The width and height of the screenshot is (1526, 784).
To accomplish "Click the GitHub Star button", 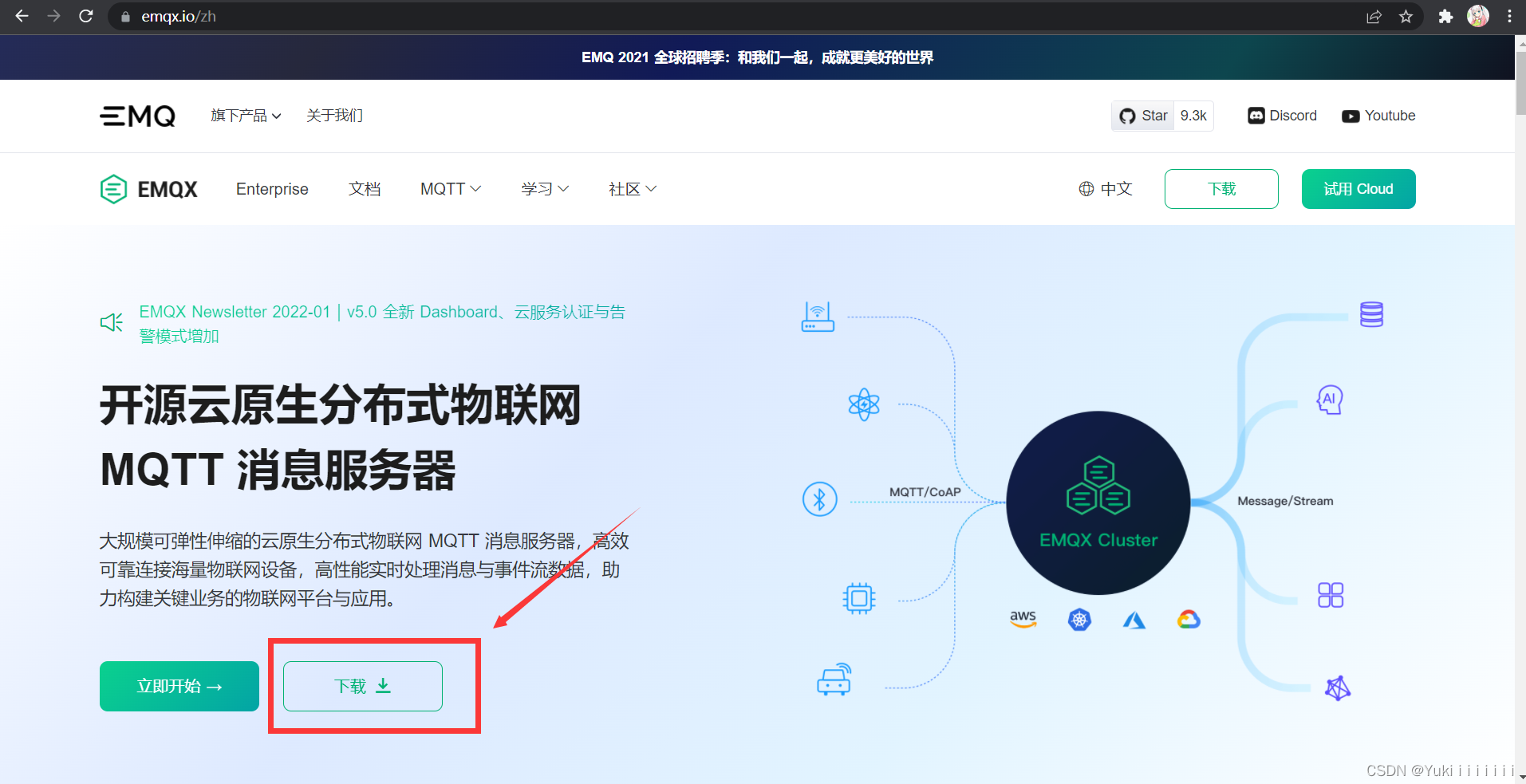I will (1143, 116).
